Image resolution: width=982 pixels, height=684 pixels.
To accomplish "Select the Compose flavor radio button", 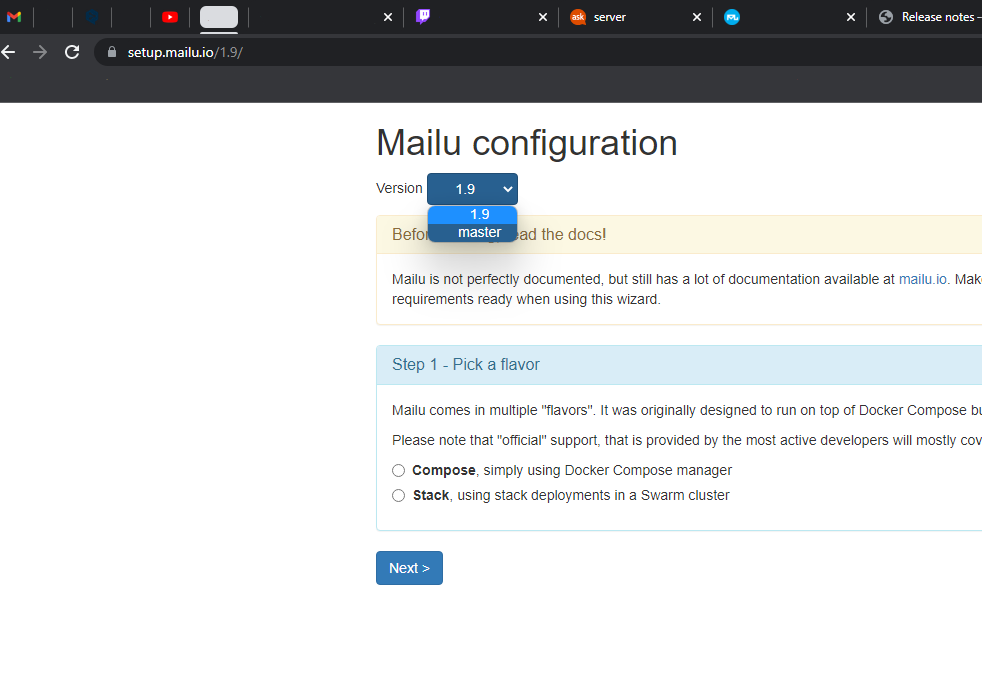I will coord(398,470).
